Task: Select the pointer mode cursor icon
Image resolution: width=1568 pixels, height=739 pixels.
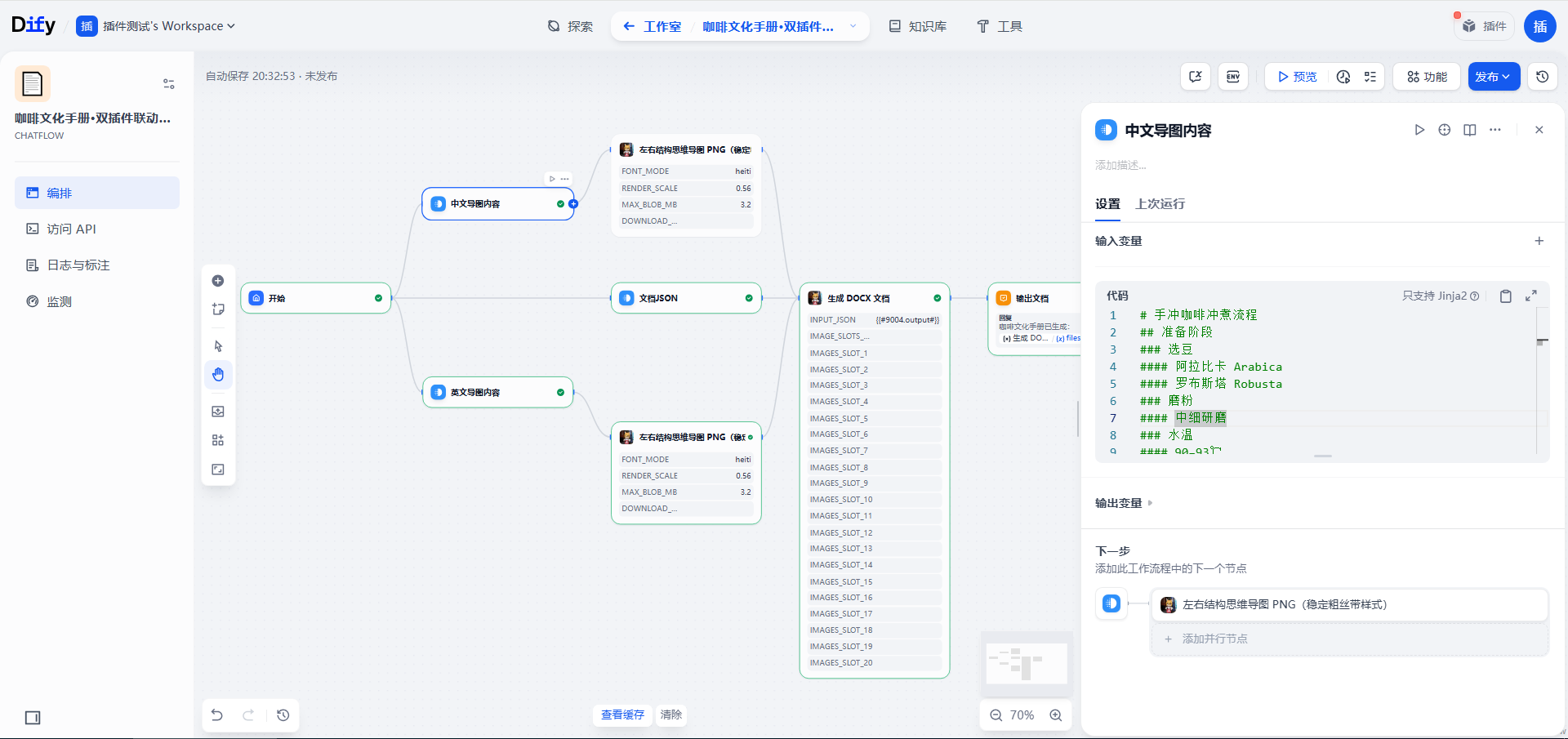Action: point(218,346)
